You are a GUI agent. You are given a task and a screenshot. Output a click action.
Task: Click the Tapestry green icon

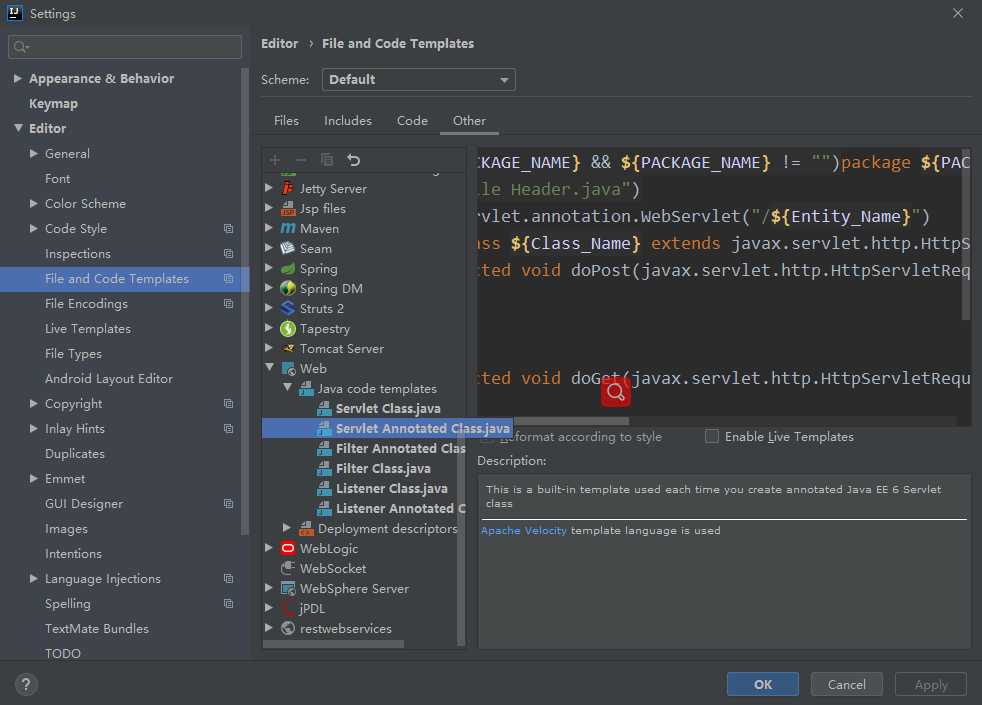pos(288,329)
